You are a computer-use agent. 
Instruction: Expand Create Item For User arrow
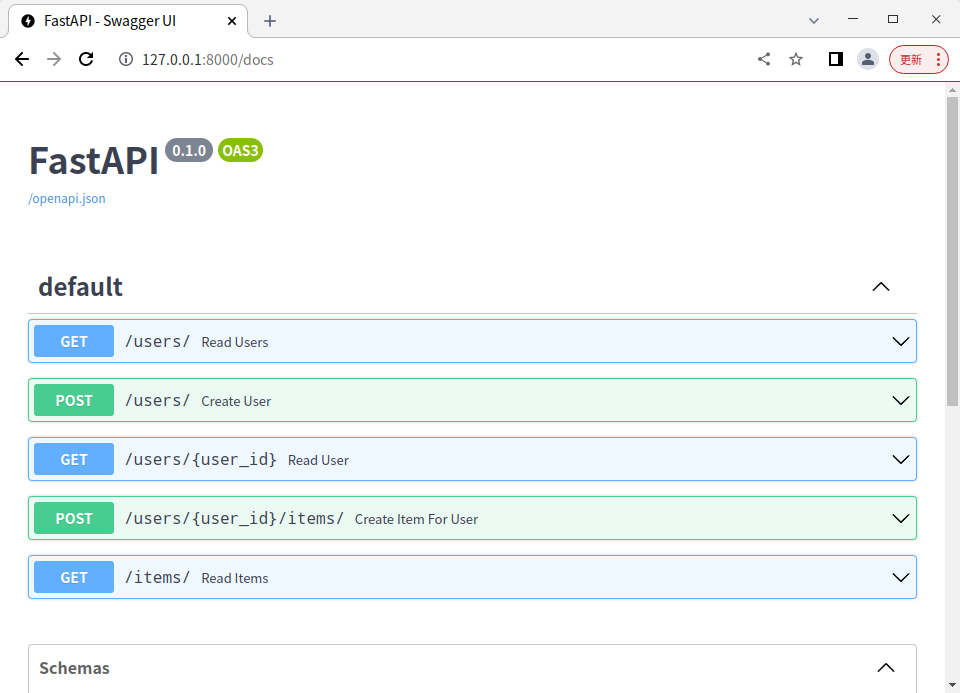coord(900,519)
